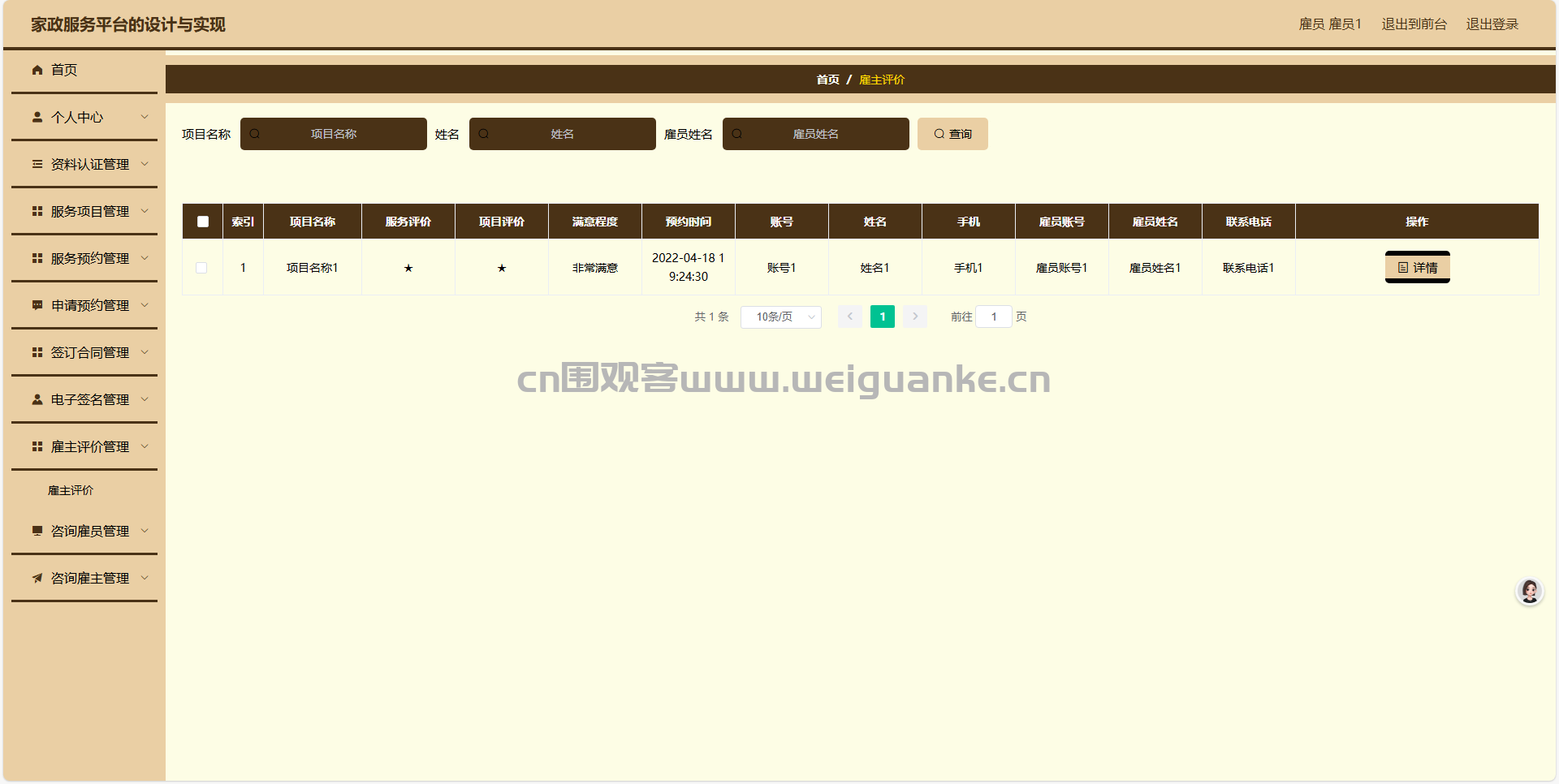Click the home icon beside 首页

click(37, 70)
